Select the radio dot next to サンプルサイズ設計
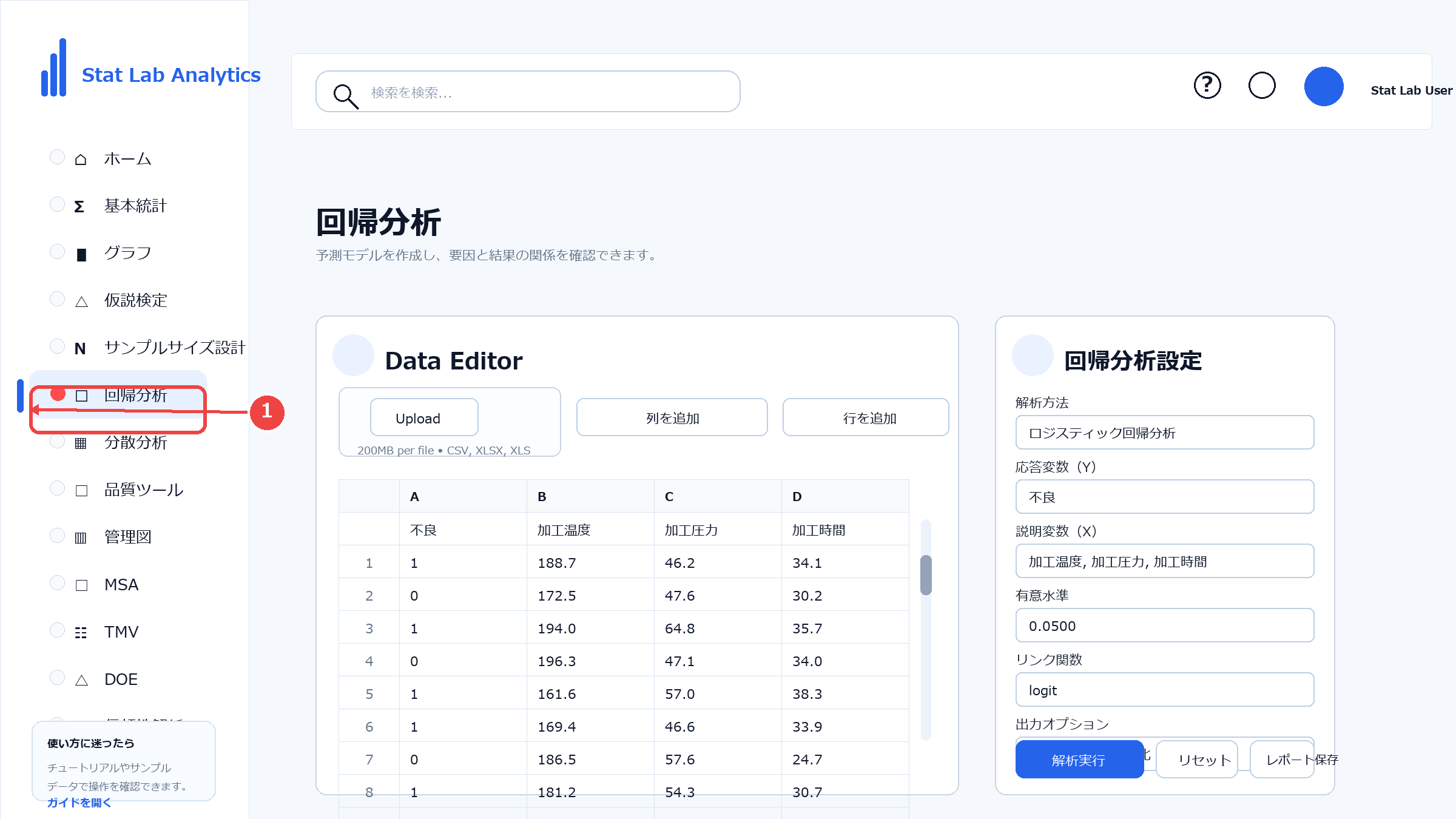This screenshot has height=819, width=1456. coord(57,346)
